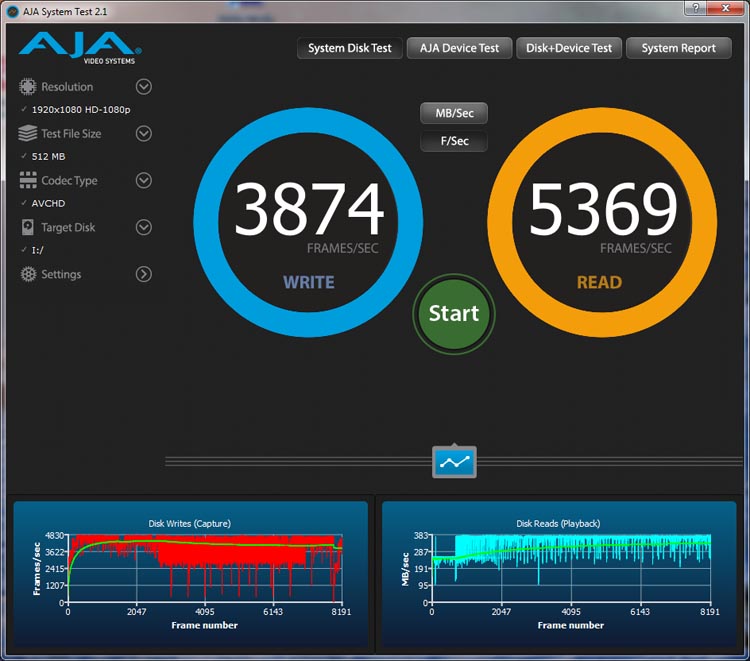Expand the Test File Size dropdown
Screen dimensions: 750x661
tap(143, 134)
